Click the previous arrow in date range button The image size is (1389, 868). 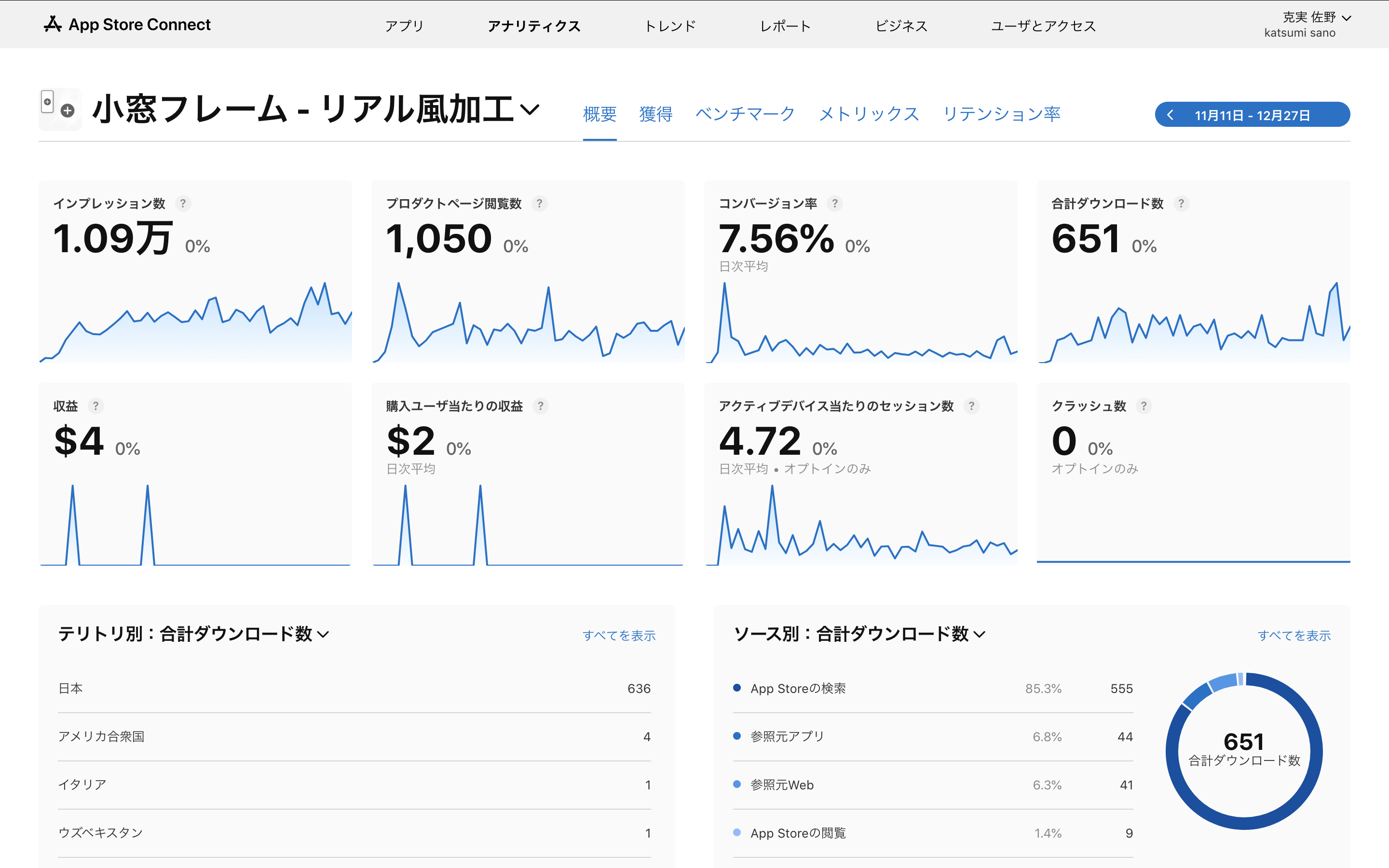[1171, 115]
